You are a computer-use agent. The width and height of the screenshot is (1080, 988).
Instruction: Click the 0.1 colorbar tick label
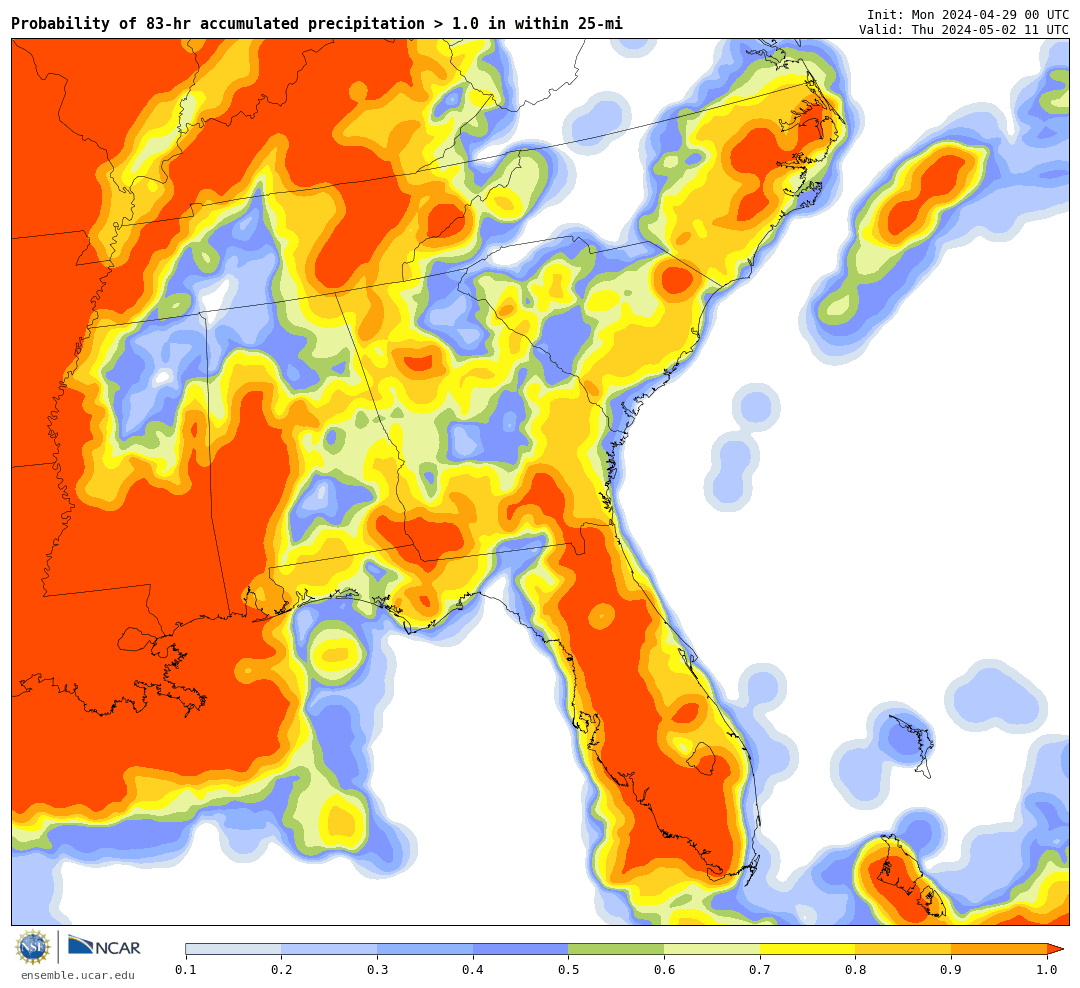coord(186,970)
